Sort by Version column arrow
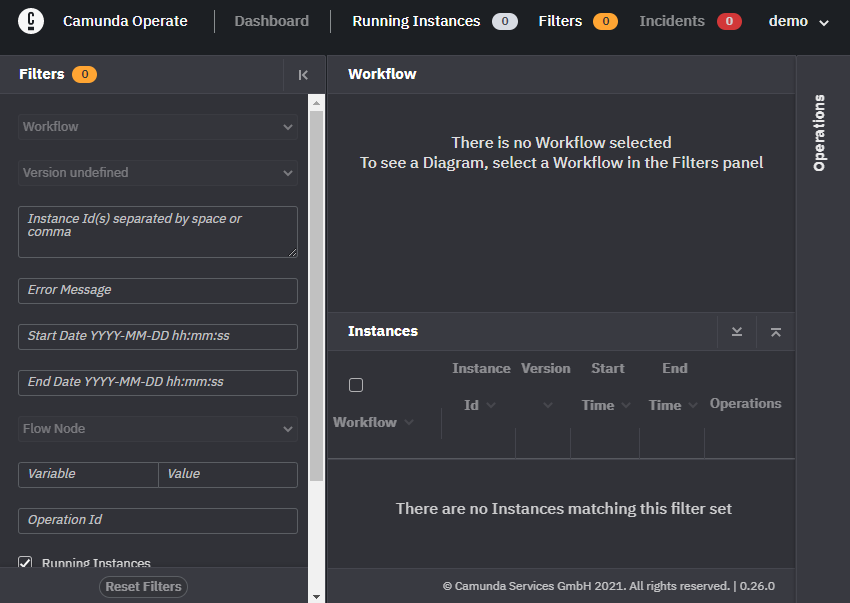The image size is (850, 603). point(548,405)
